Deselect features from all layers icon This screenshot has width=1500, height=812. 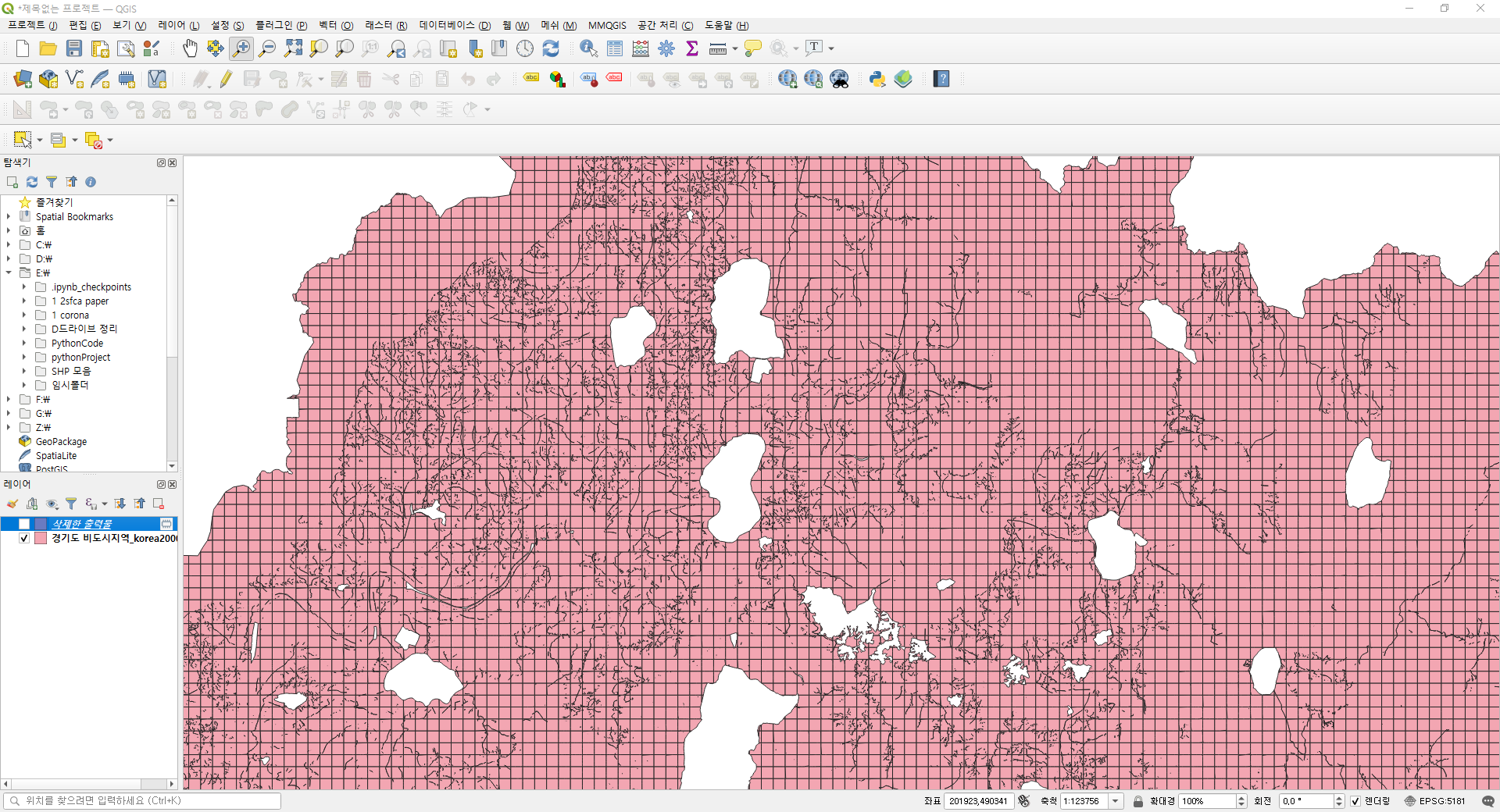pyautogui.click(x=94, y=140)
